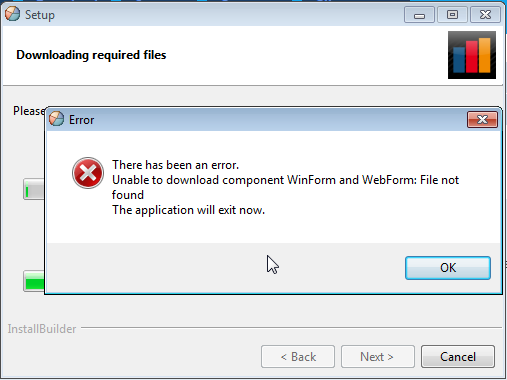The image size is (507, 380).
Task: Click the green lower progress bar
Action: click(x=34, y=281)
